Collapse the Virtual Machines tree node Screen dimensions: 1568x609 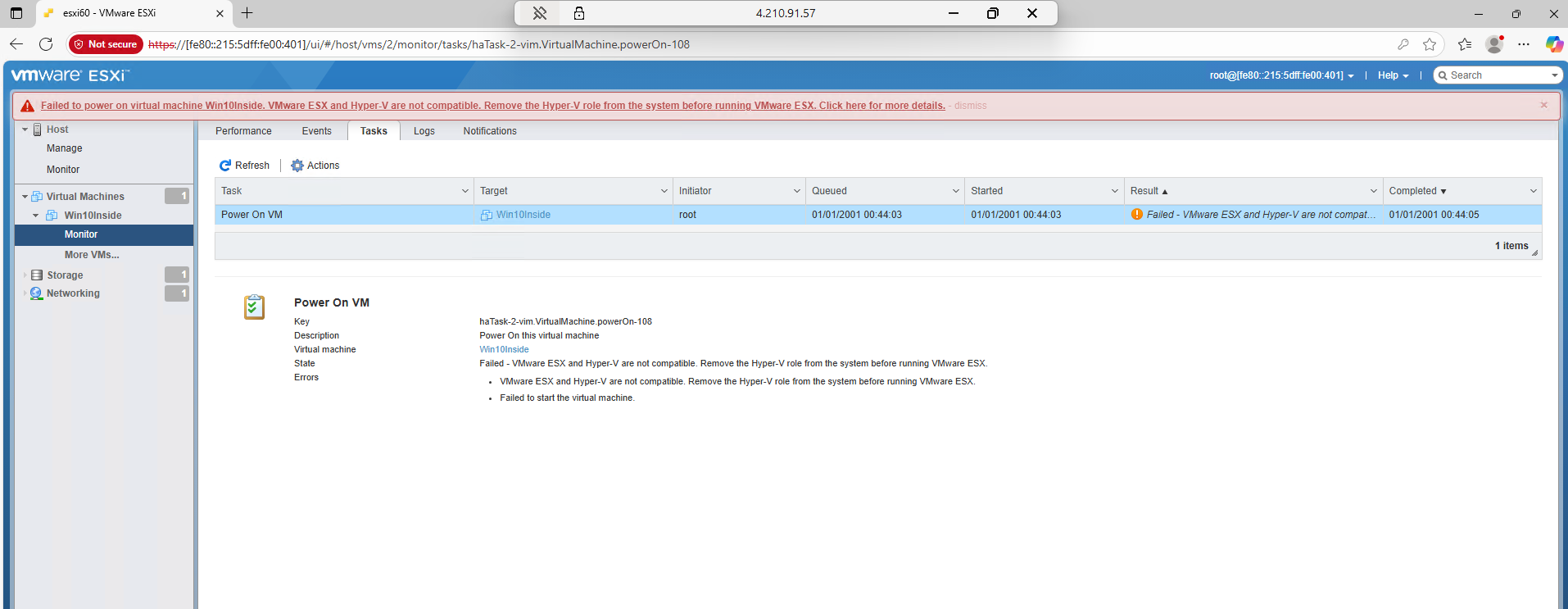(25, 197)
